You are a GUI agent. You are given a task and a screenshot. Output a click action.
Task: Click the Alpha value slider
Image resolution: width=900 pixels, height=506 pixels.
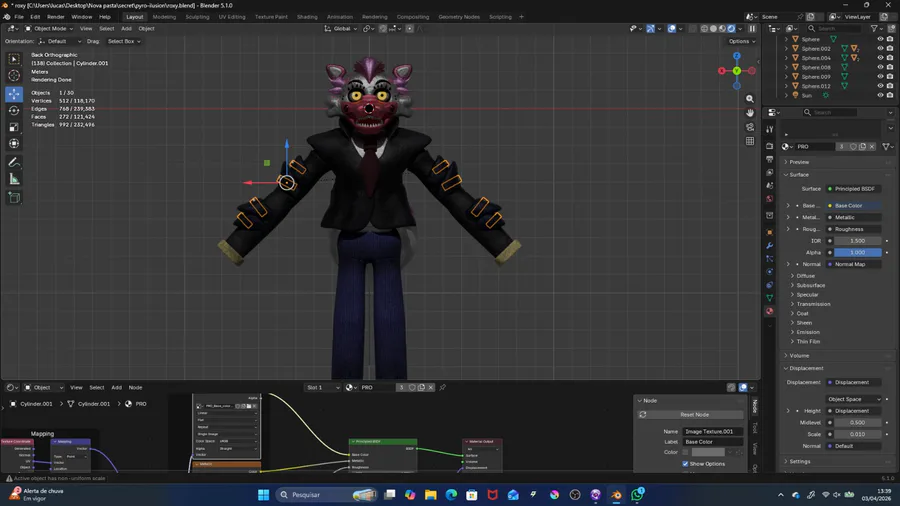(857, 253)
